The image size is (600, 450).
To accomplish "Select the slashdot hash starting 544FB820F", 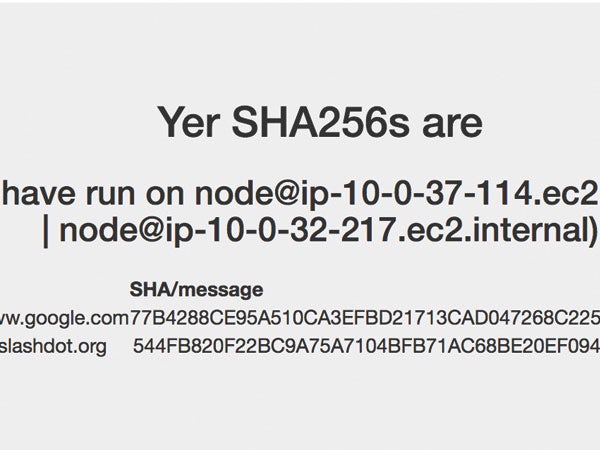I will [367, 346].
